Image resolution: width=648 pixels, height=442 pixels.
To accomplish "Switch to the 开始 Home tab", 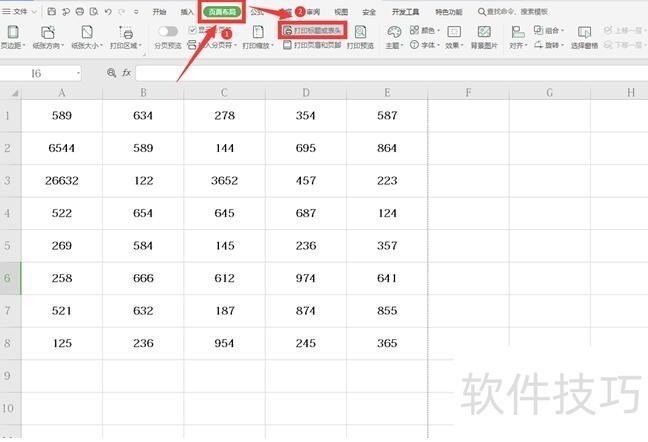I will click(159, 12).
